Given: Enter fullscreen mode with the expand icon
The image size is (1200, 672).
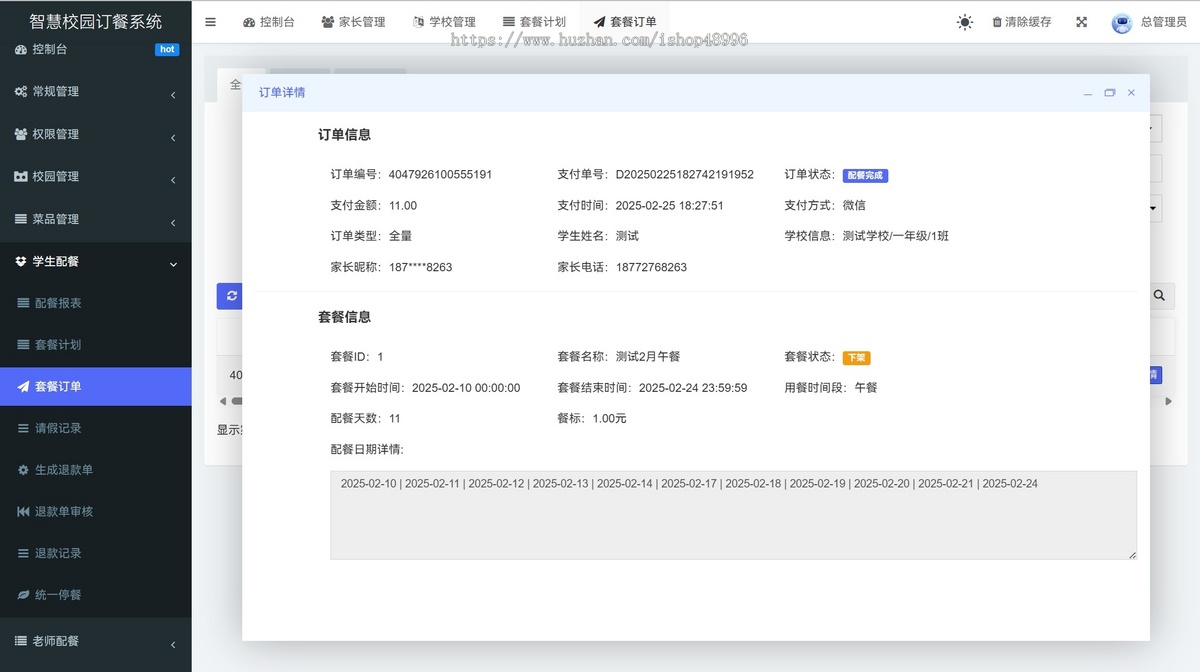Looking at the screenshot, I should pyautogui.click(x=1081, y=22).
